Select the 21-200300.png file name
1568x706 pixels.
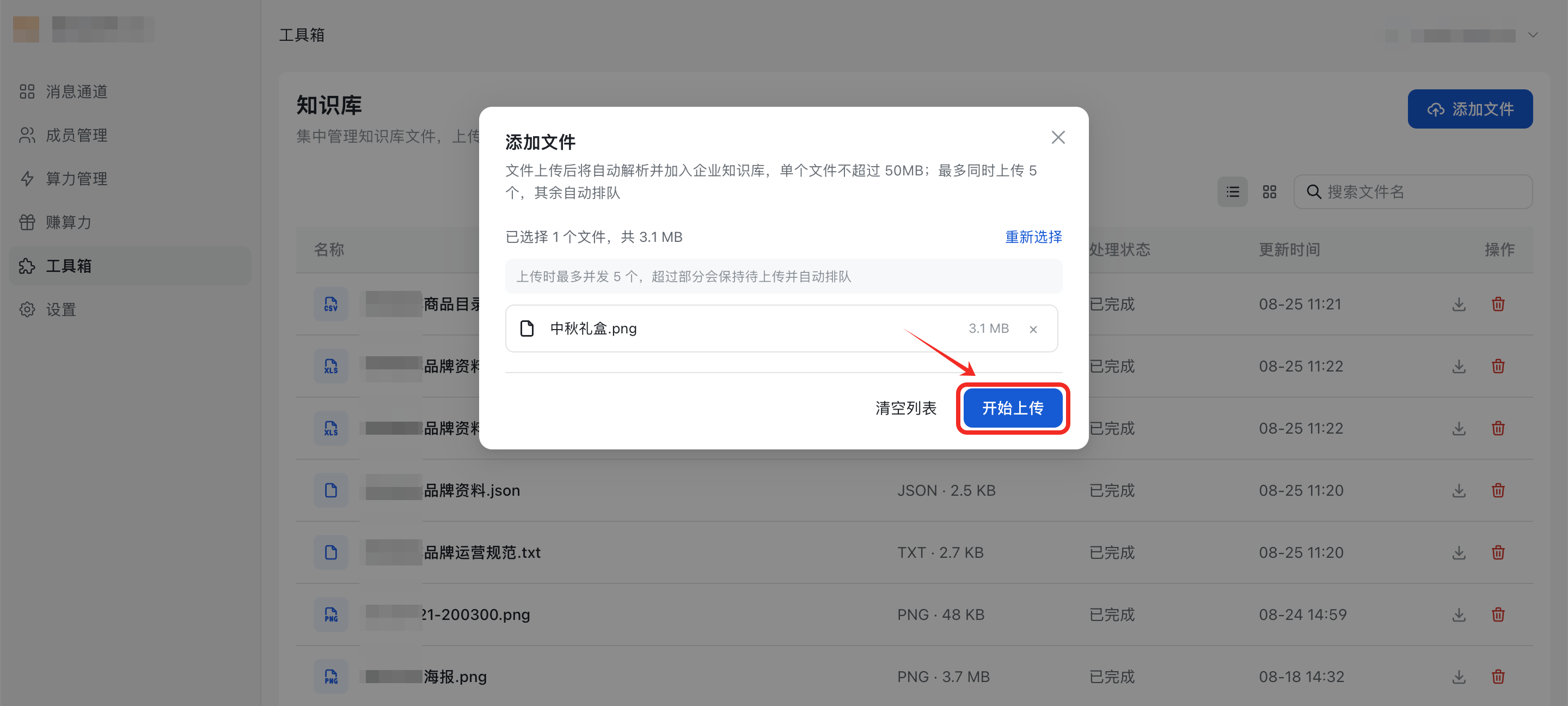click(x=476, y=614)
